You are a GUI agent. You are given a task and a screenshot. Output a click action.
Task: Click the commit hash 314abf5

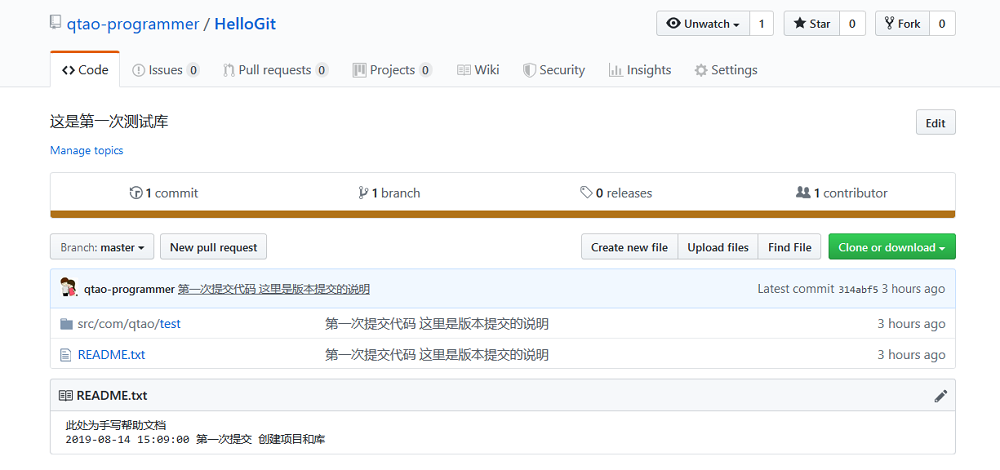click(x=858, y=289)
